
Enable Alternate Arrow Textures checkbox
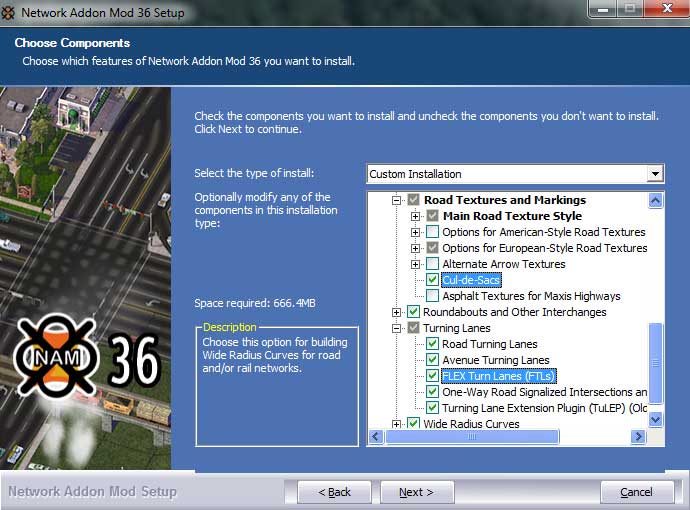click(433, 264)
